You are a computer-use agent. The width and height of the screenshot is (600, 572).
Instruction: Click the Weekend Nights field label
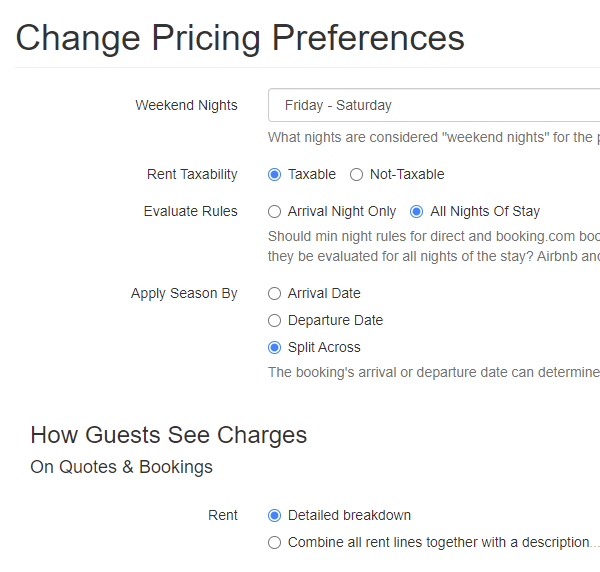pos(186,105)
